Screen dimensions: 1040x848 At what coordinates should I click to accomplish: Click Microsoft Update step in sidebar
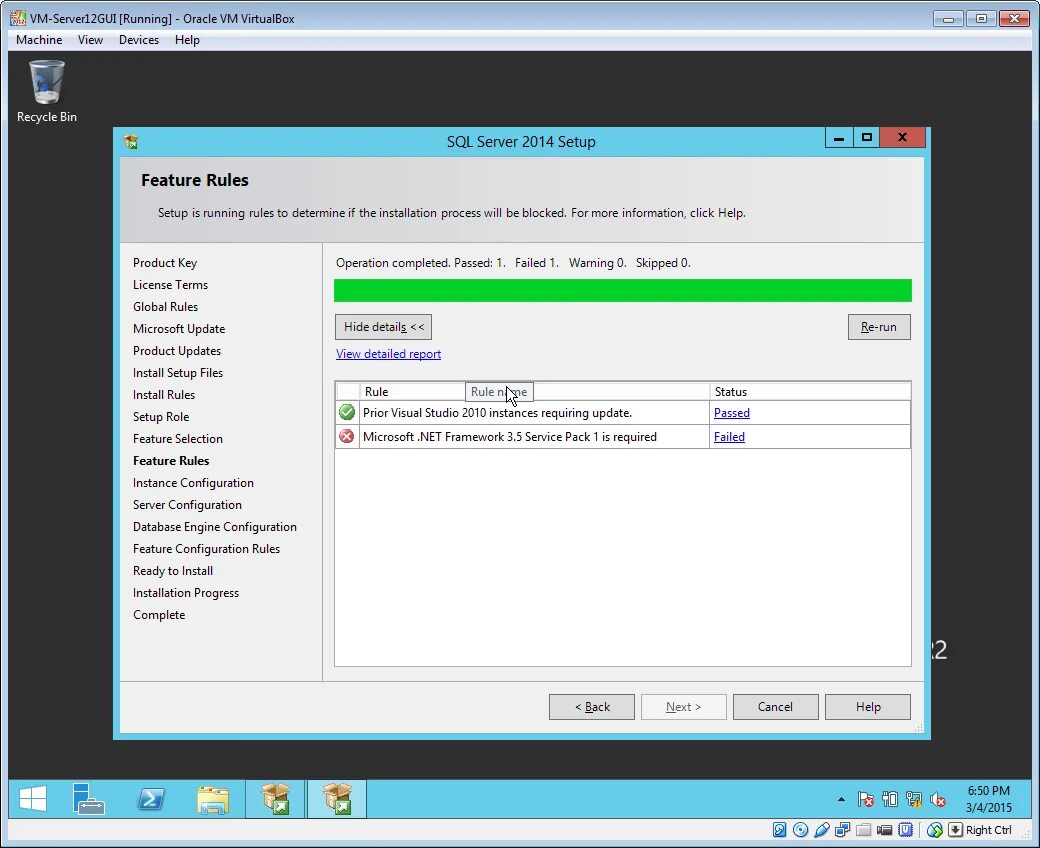(x=178, y=328)
